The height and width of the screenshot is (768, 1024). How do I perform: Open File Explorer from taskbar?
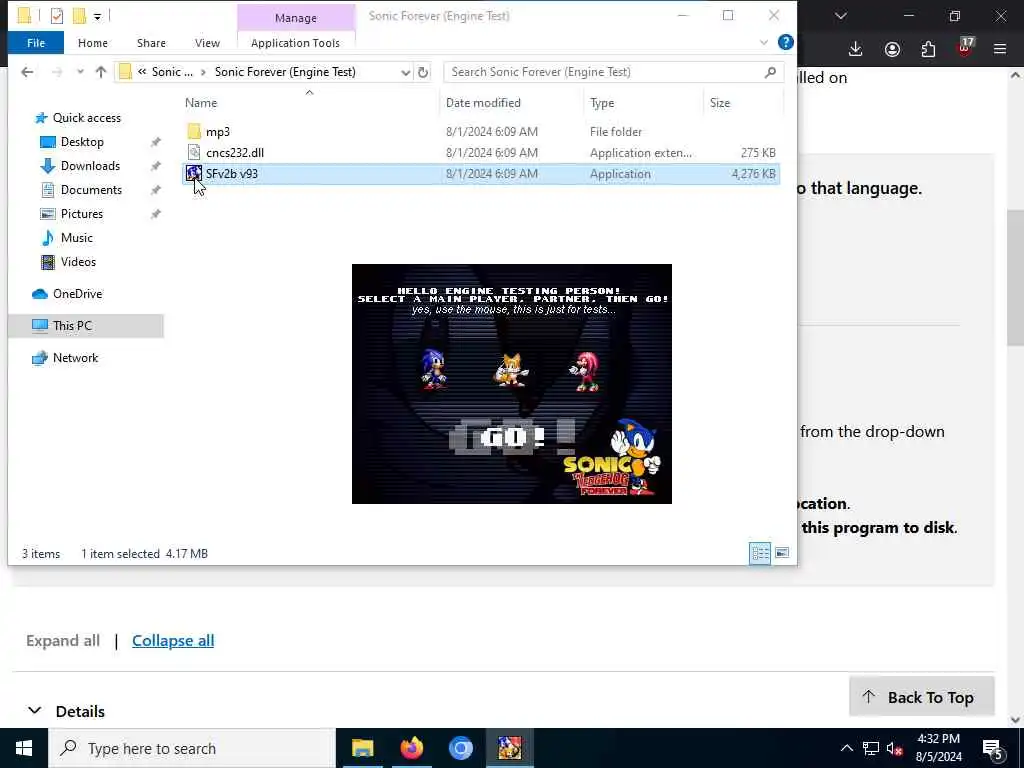(x=362, y=748)
